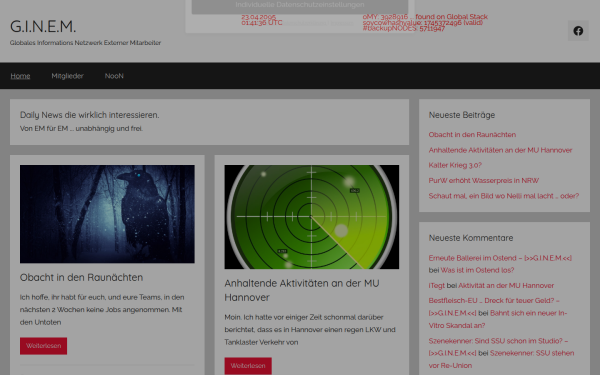The width and height of the screenshot is (600, 375).
Task: Click the Neueste Kommentare heading
Action: (471, 238)
